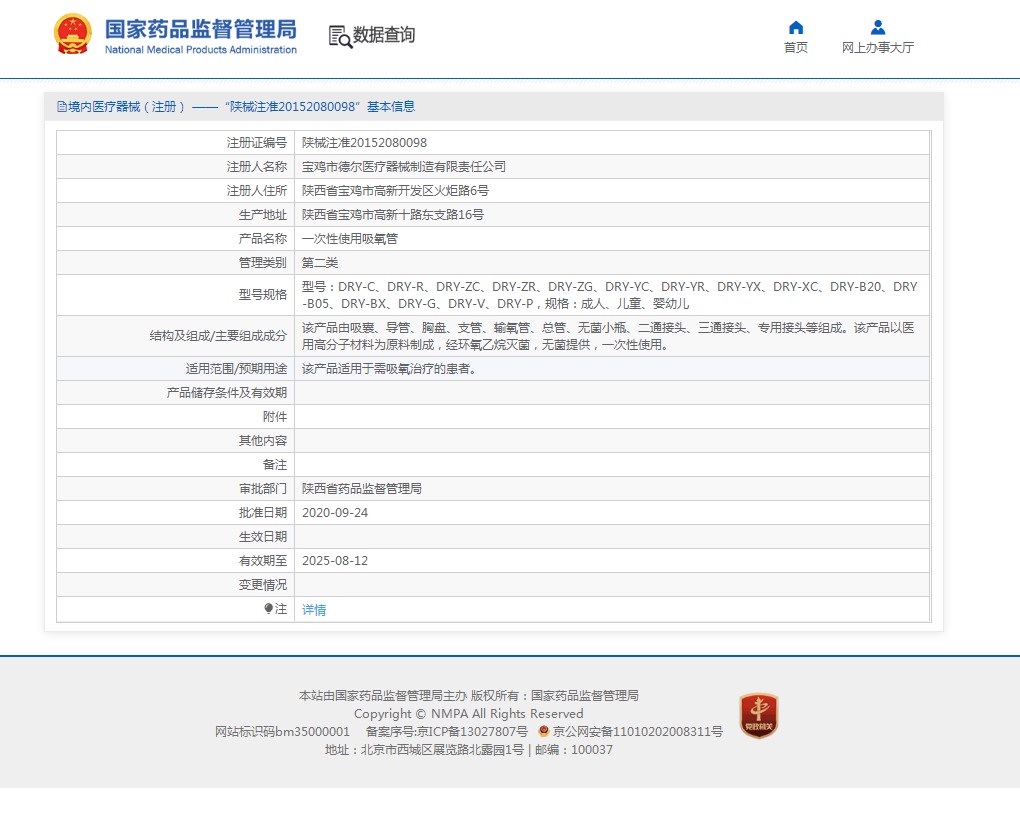Click the bulb icon beside 注
Viewport: 1020px width, 833px height.
(268, 608)
